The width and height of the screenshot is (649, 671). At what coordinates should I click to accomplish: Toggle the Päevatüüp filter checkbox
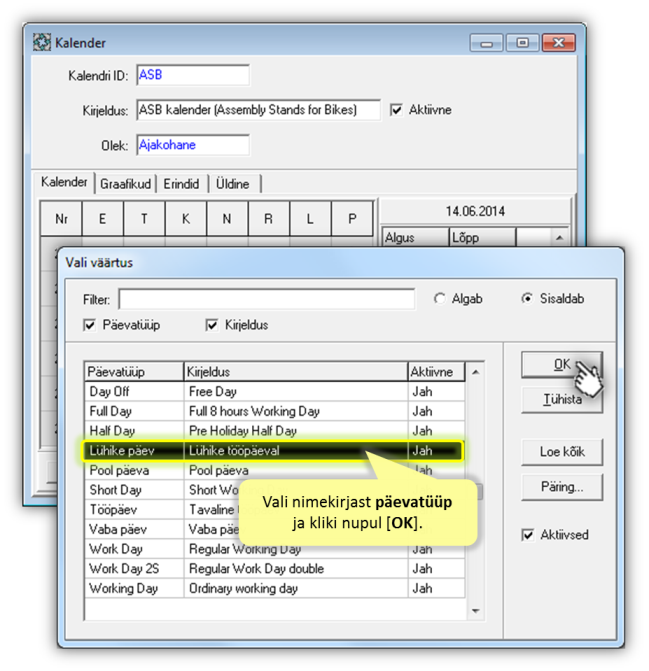click(x=89, y=325)
